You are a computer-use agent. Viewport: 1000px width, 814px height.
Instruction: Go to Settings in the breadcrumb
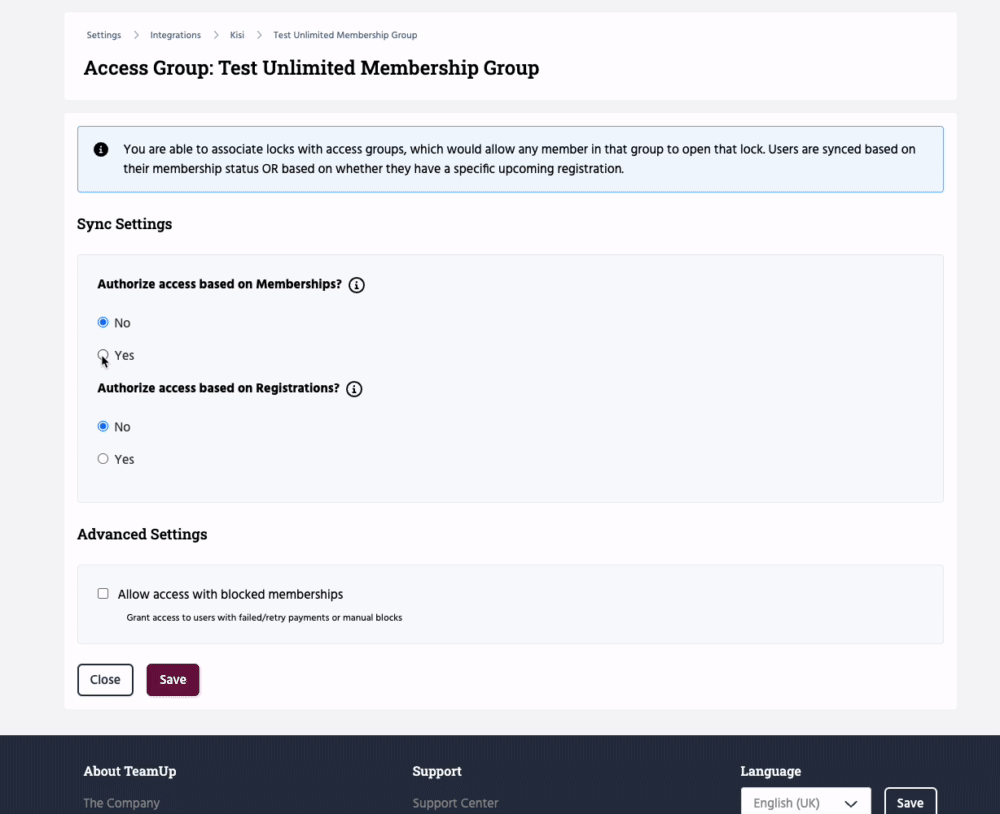tap(104, 35)
